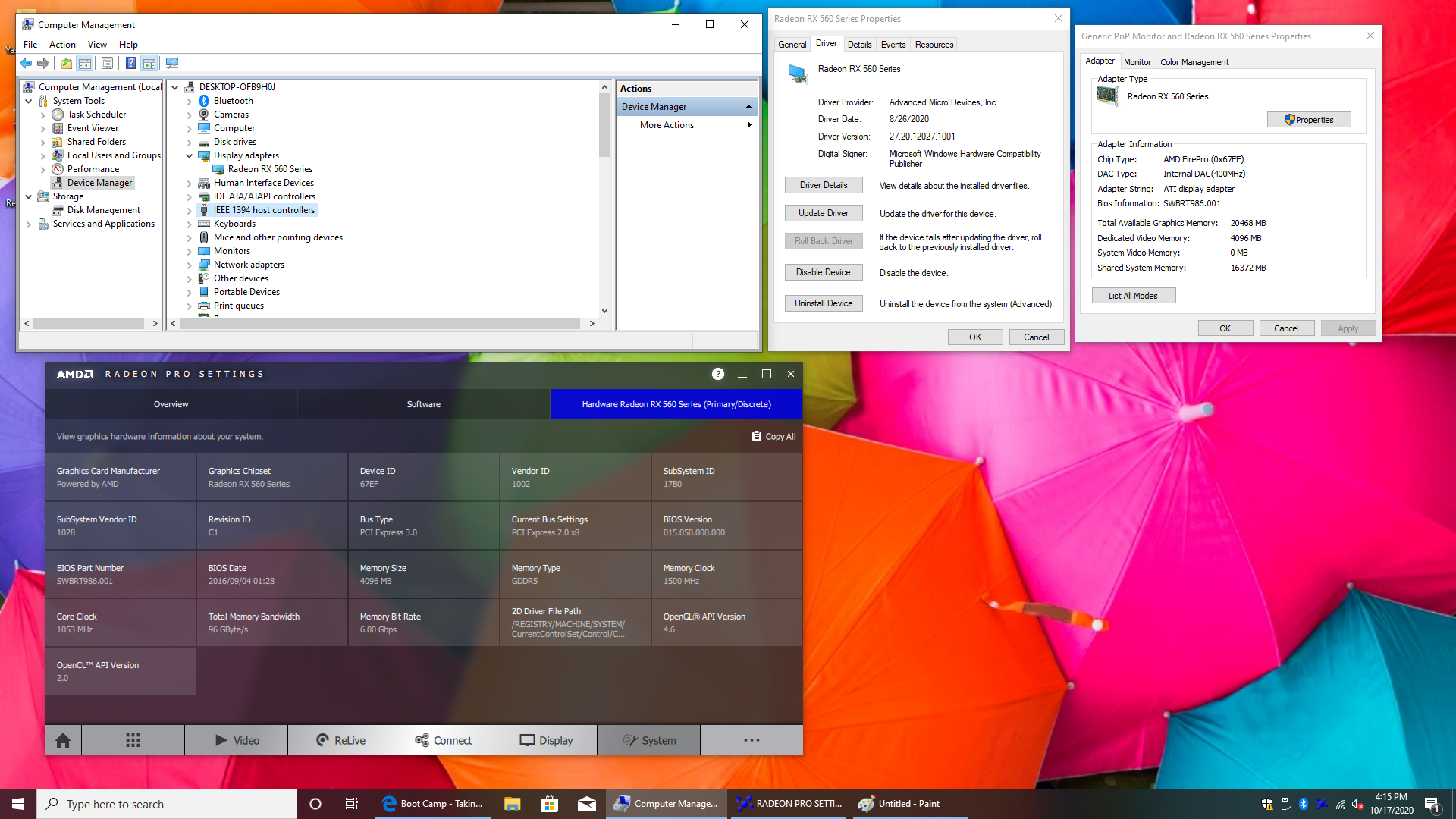
Task: Click the Radeon Settings help question icon
Action: [717, 374]
